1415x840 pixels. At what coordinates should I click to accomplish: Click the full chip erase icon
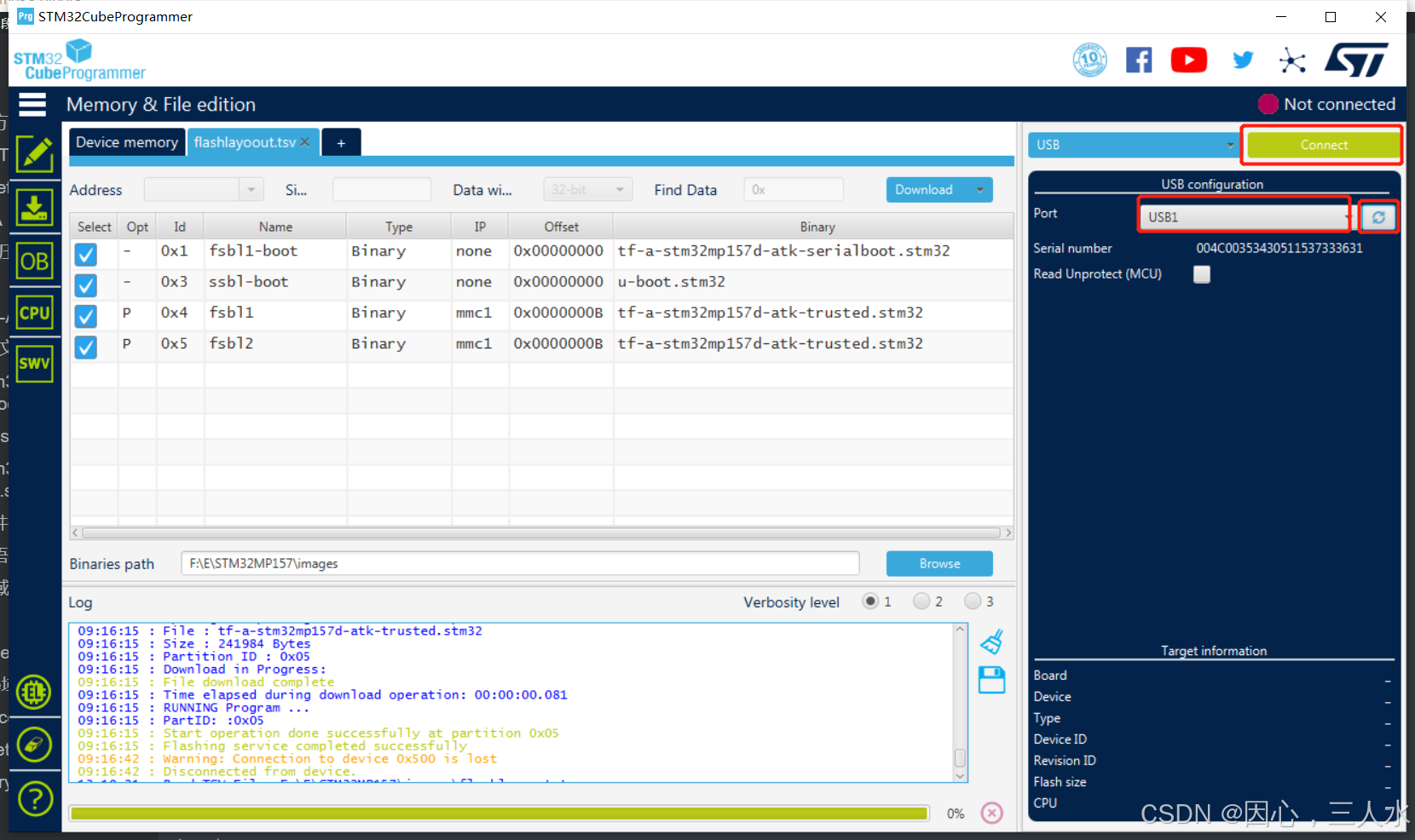coord(35,745)
